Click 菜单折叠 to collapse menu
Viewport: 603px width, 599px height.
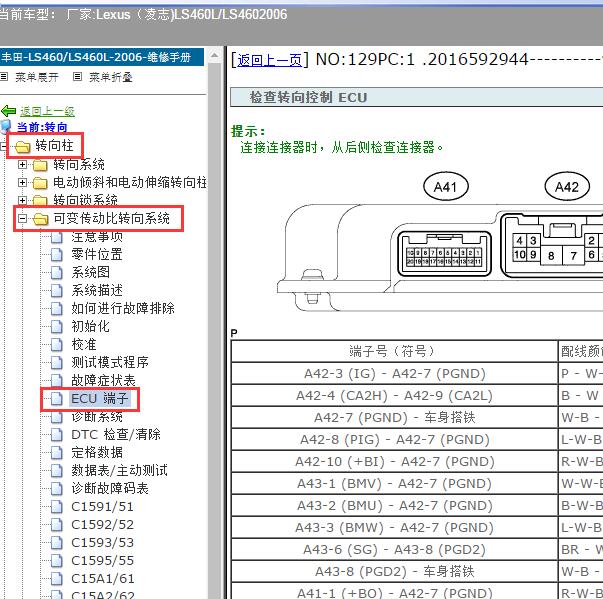111,77
